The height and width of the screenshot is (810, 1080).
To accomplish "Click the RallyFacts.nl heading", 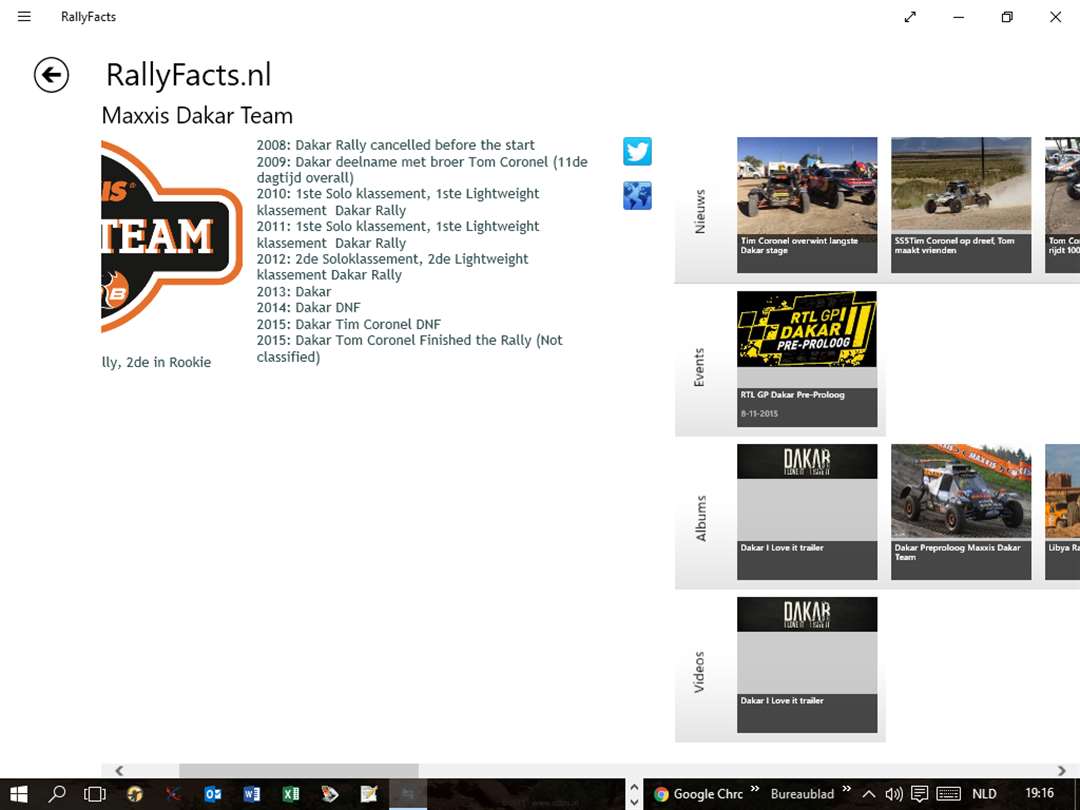I will (x=188, y=74).
